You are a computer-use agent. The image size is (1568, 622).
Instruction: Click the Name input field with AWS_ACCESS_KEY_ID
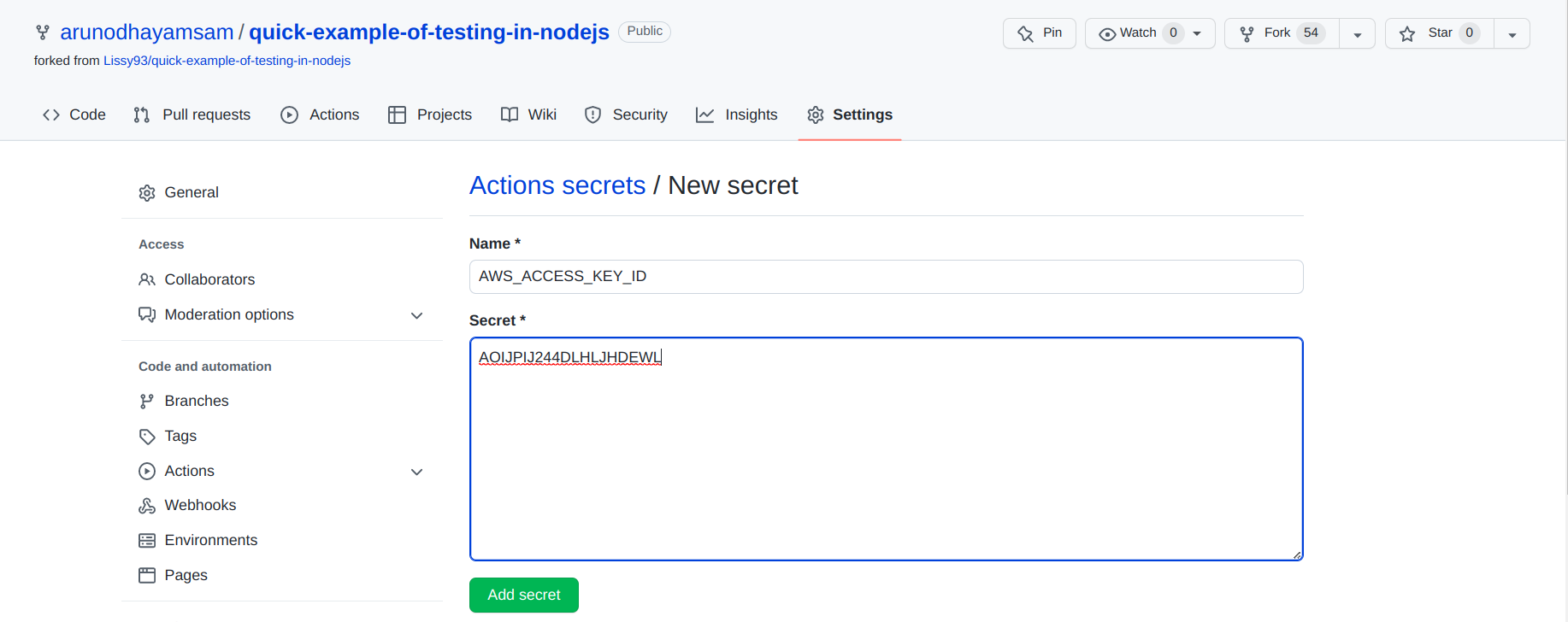coord(886,277)
